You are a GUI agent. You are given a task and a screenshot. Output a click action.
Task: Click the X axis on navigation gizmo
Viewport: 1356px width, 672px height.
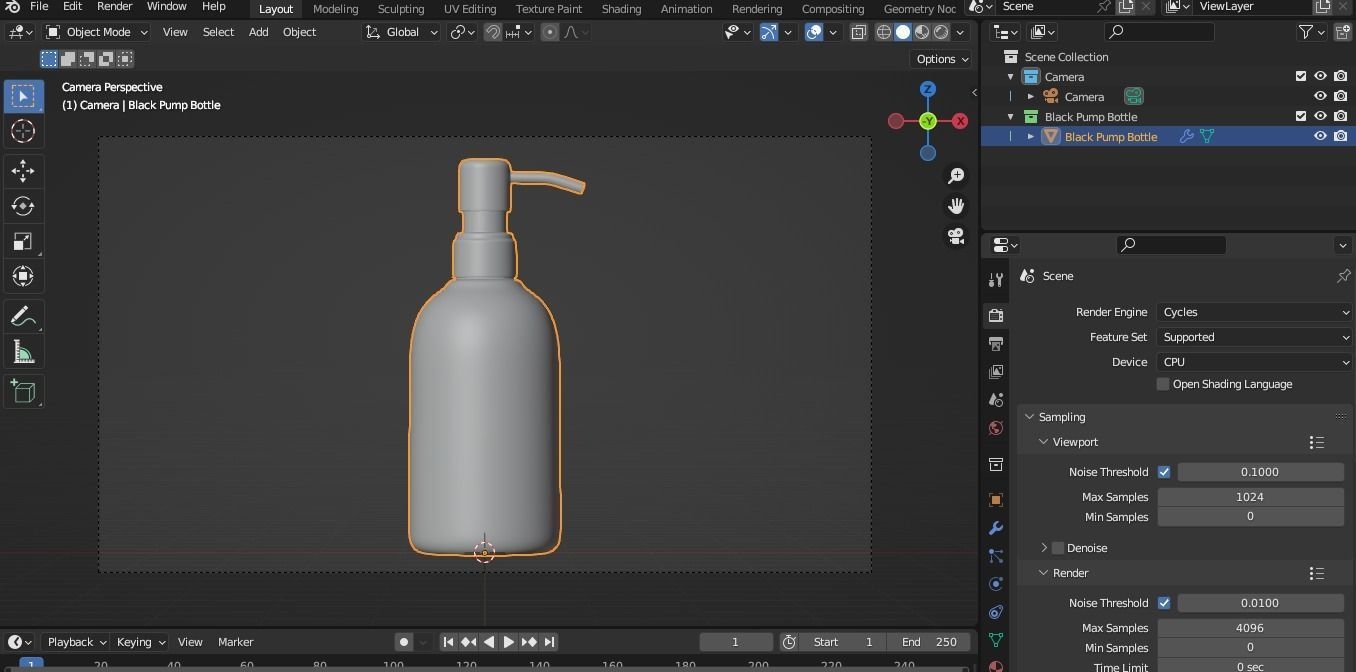pyautogui.click(x=960, y=121)
